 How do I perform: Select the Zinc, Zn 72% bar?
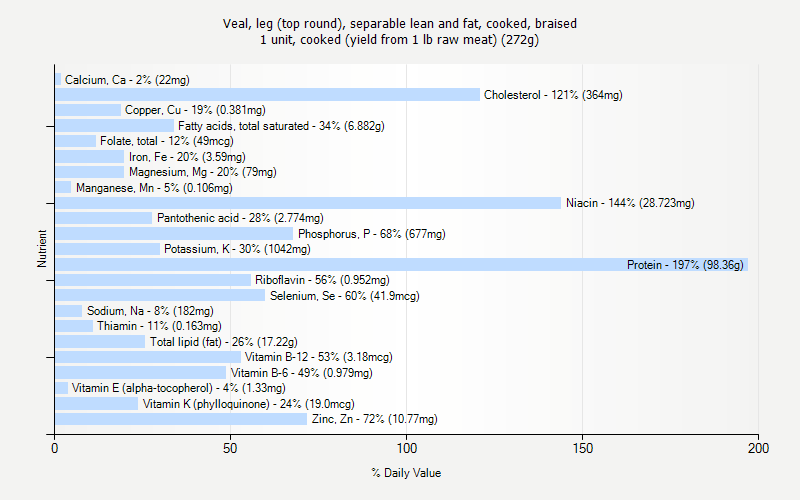(181, 419)
